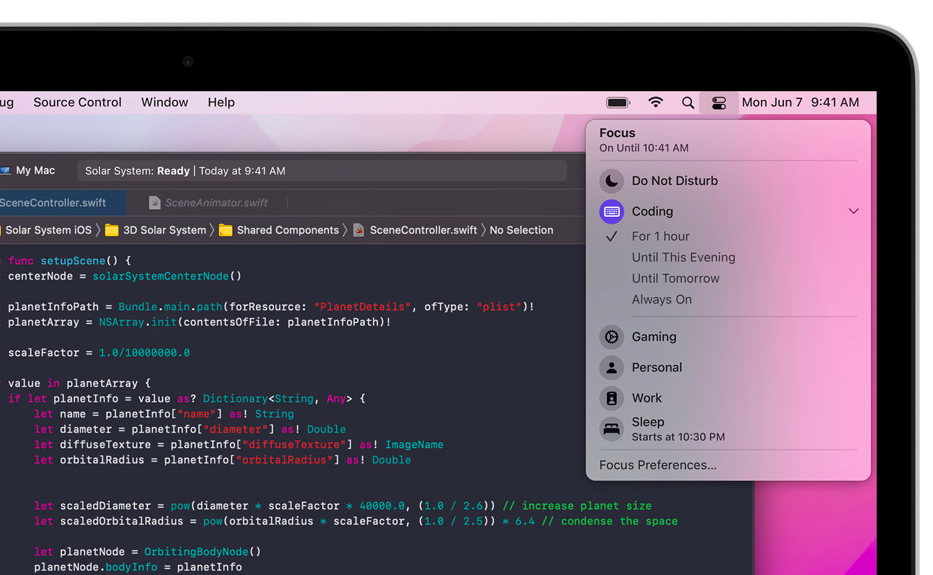Open the Source Control menu

click(77, 102)
